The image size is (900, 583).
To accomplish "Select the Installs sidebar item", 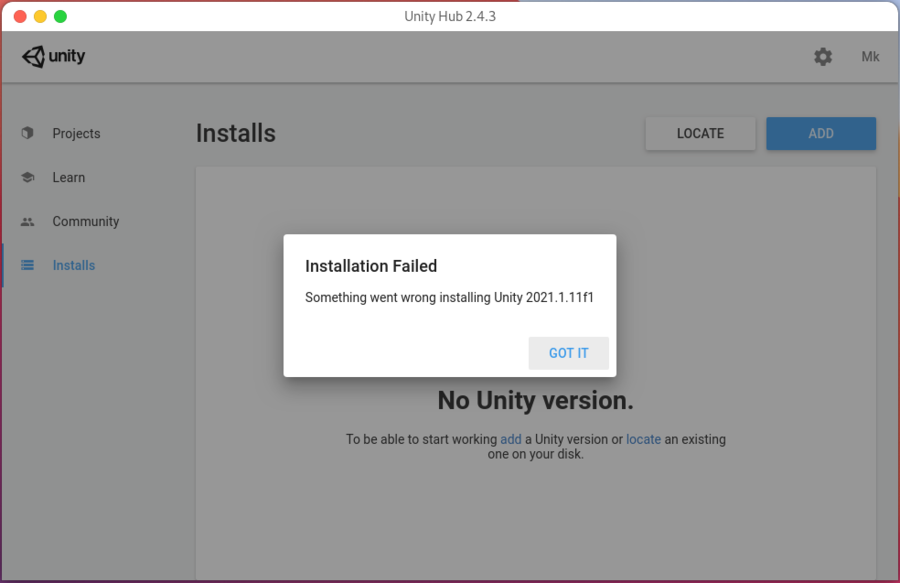I will pos(74,265).
